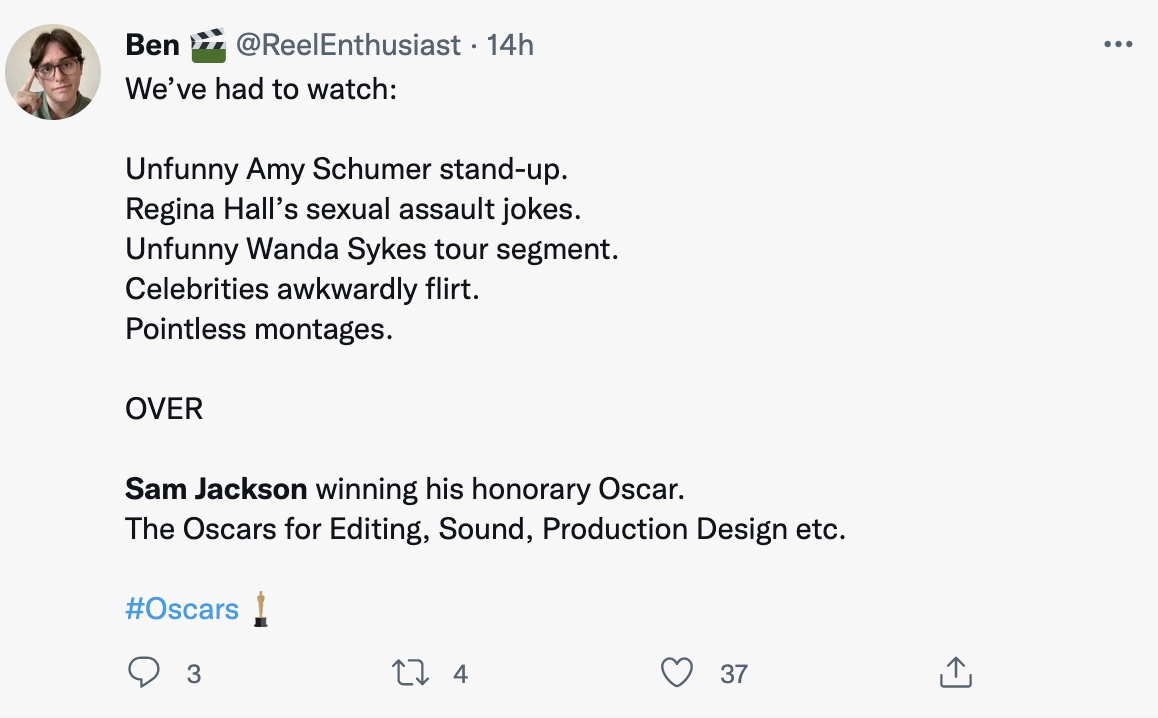Image resolution: width=1158 pixels, height=718 pixels.
Task: Open the share menu via the share icon
Action: [955, 673]
